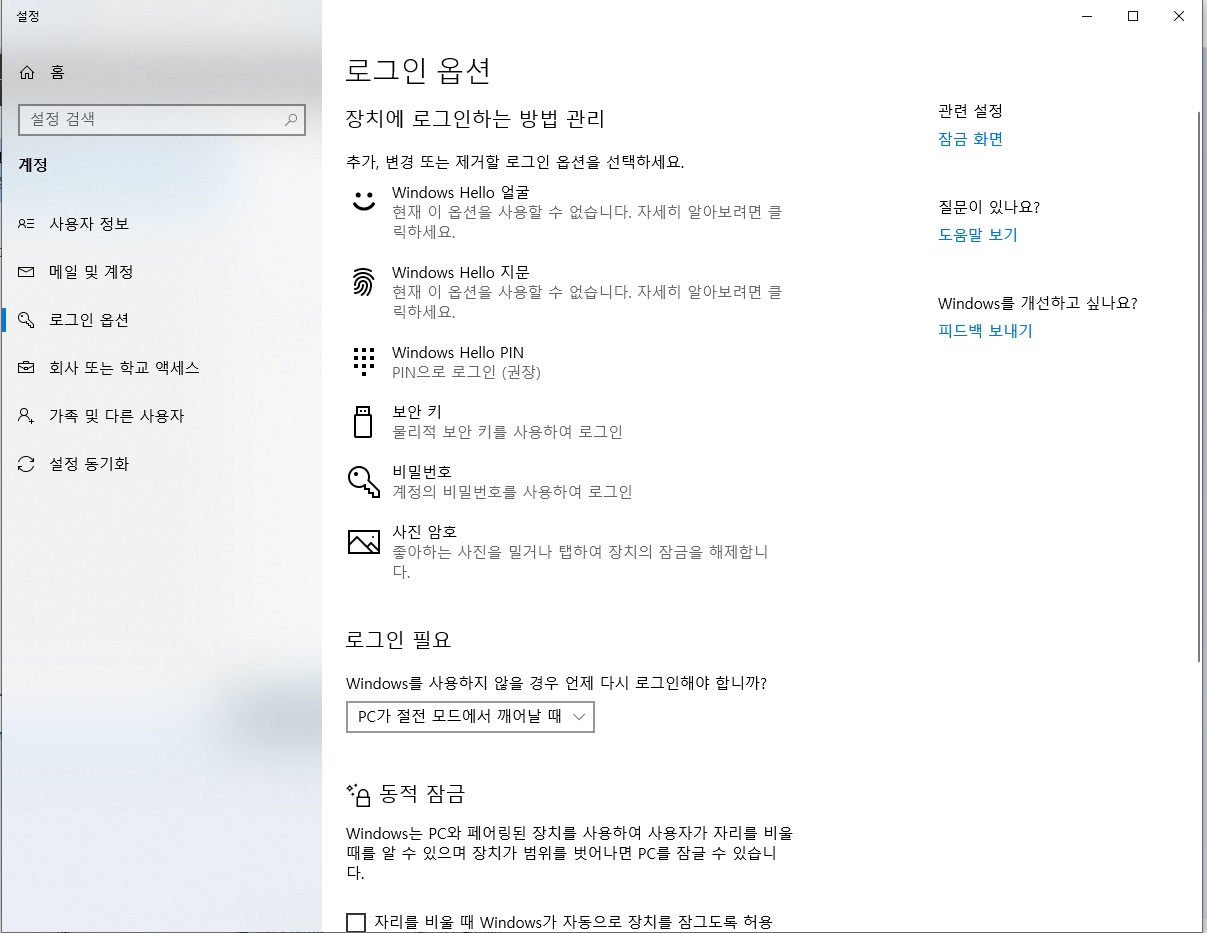Click the 동적 잠금 section heading text
Viewport: 1207px width, 933px height.
coord(422,795)
